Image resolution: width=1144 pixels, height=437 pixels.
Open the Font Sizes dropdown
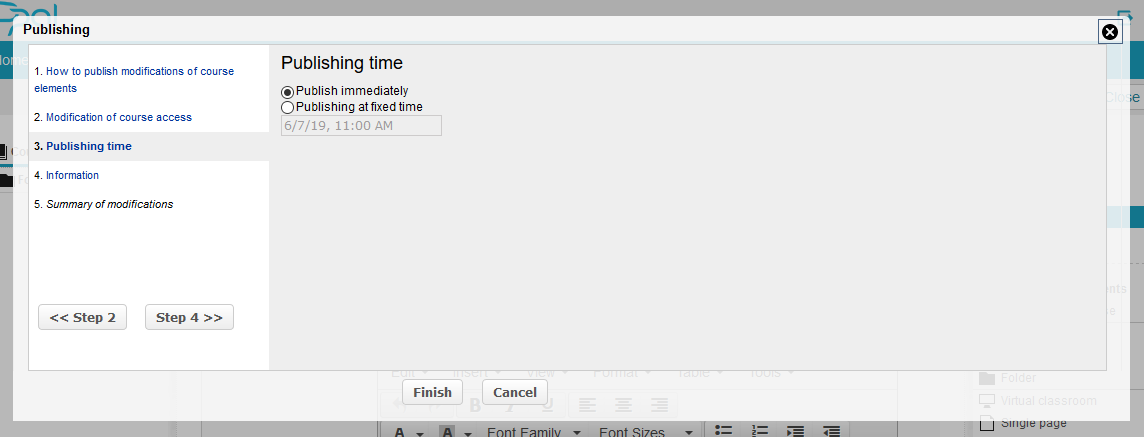point(646,431)
